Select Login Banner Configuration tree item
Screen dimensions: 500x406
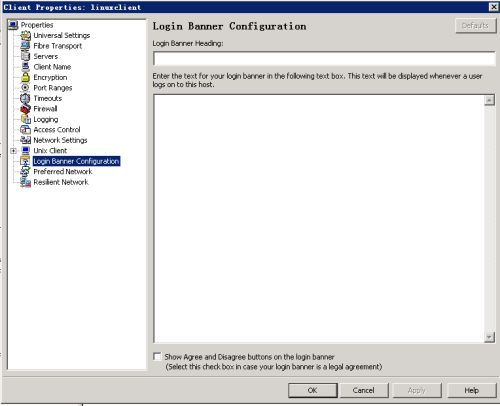coord(76,161)
